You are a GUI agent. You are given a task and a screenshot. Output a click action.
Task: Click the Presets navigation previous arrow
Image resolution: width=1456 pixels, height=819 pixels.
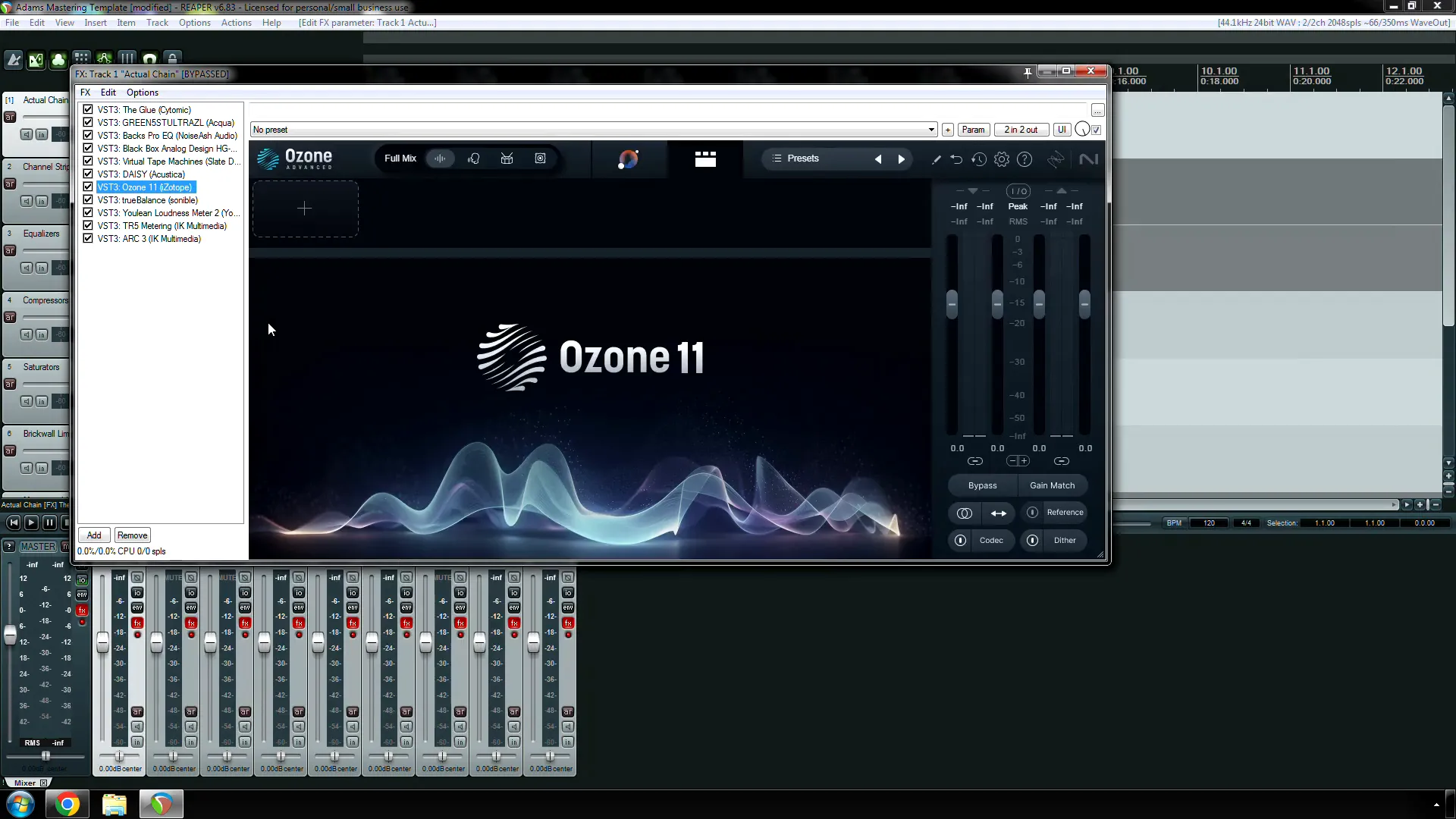coord(878,159)
